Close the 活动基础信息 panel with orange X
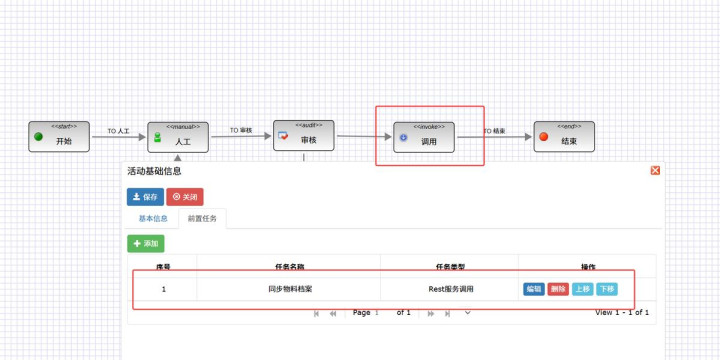The height and width of the screenshot is (360, 720). point(655,170)
